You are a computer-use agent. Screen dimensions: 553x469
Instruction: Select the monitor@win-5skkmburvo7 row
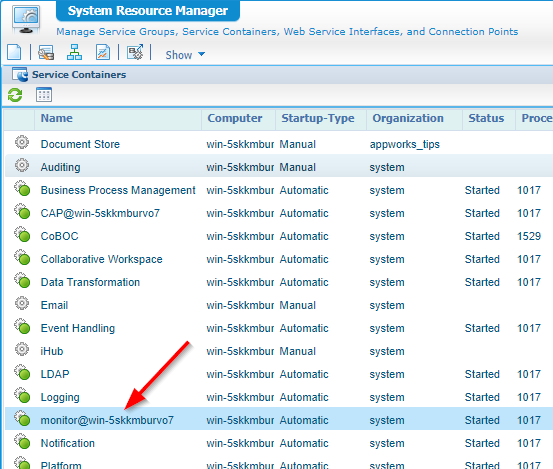tap(279, 420)
